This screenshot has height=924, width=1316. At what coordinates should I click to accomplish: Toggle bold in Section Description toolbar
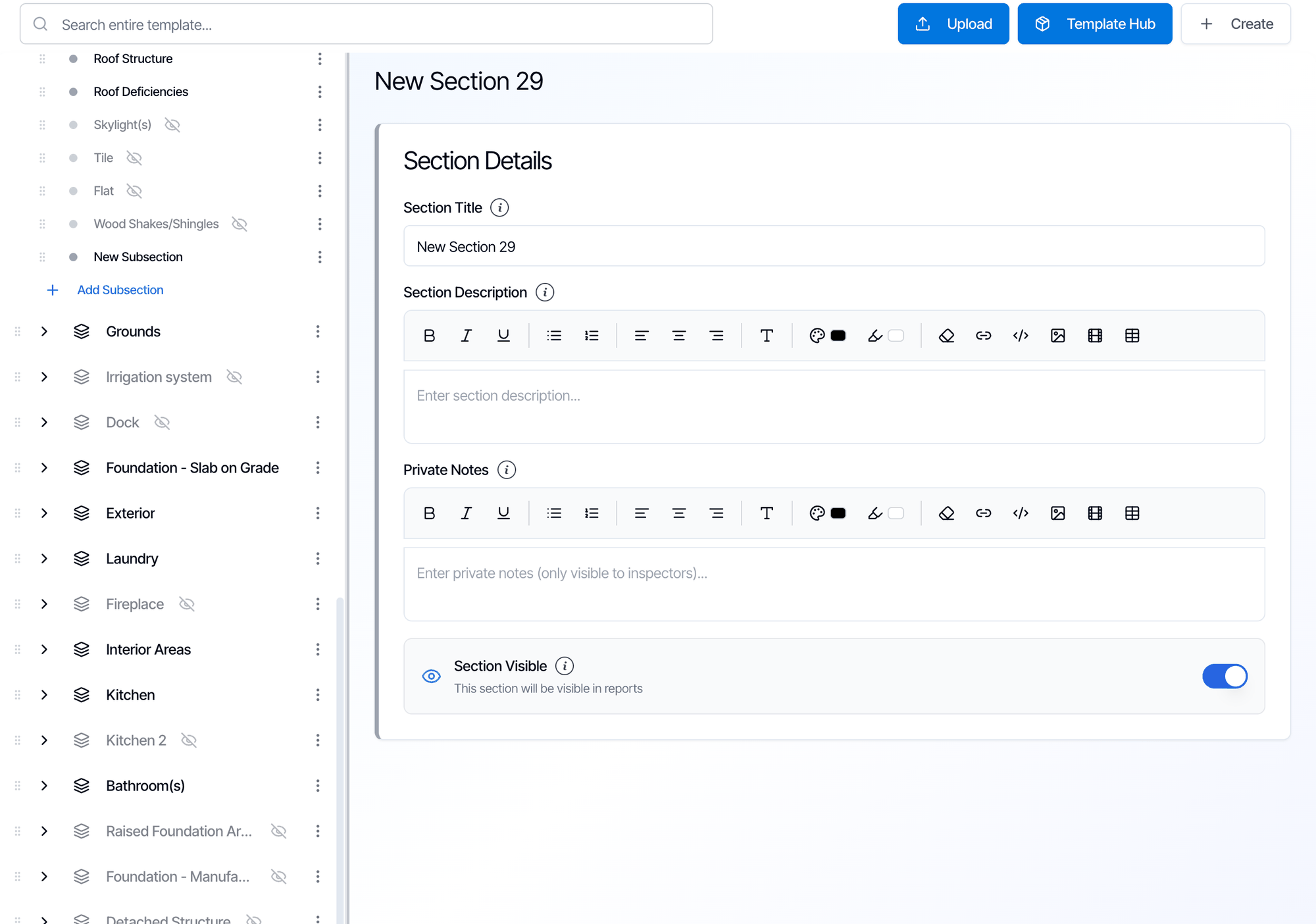coord(429,336)
